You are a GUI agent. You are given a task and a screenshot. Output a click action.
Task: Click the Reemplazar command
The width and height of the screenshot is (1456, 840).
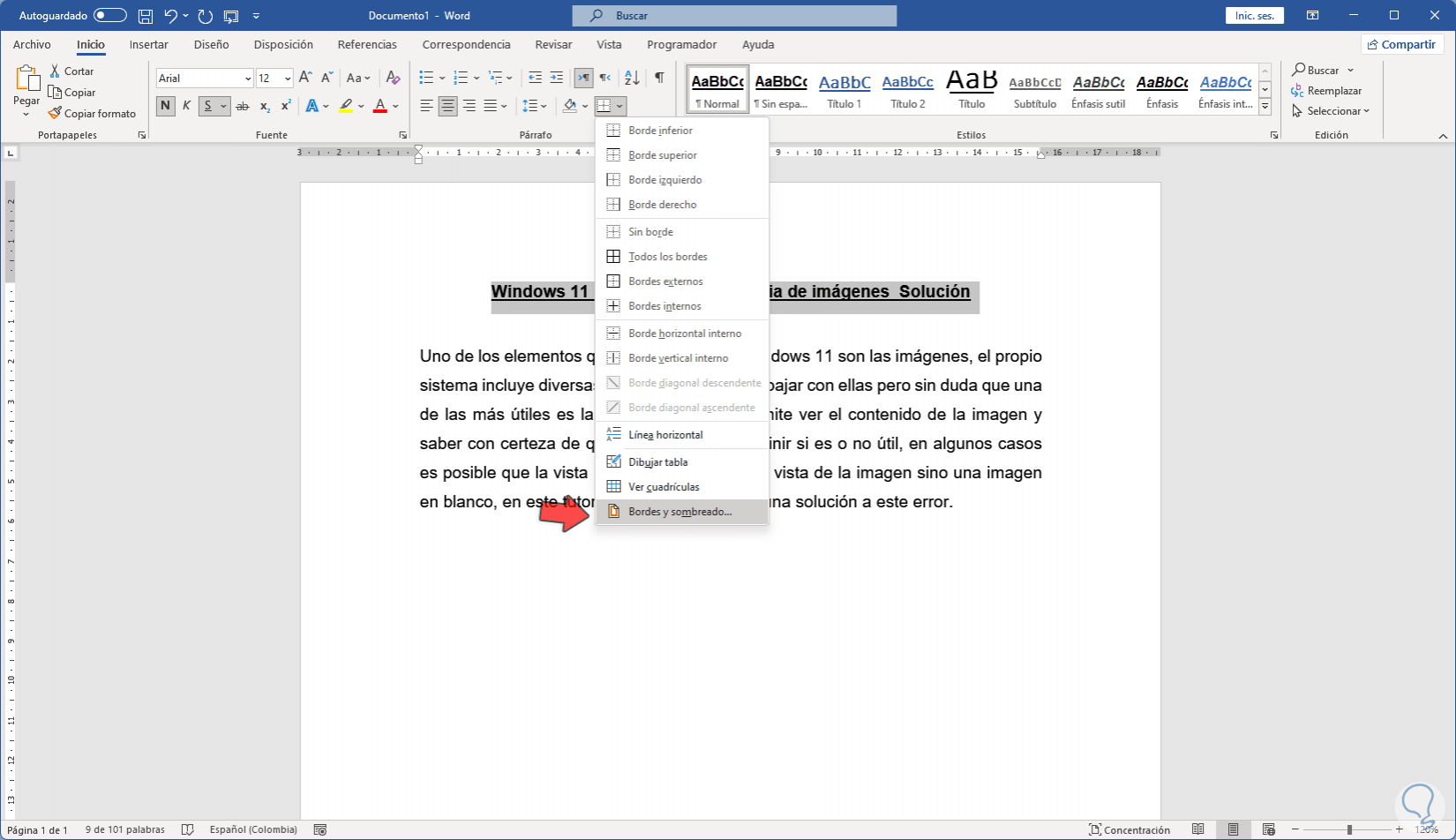click(x=1326, y=91)
